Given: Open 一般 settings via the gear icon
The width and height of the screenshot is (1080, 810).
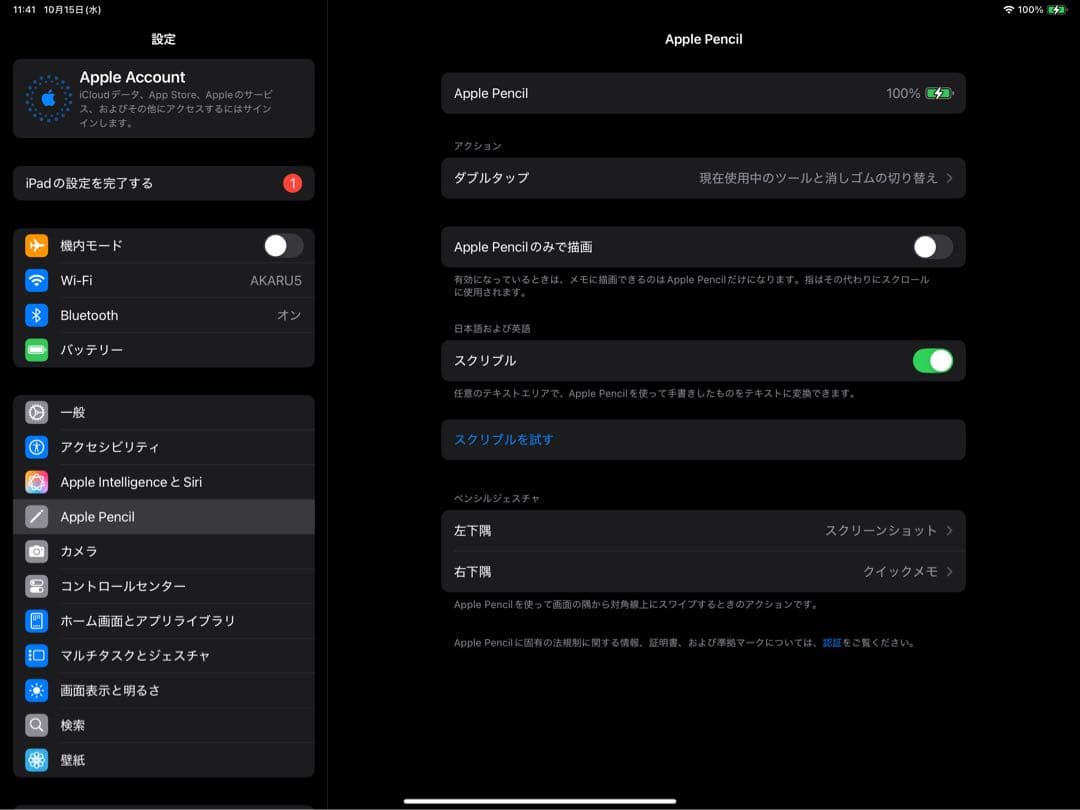Looking at the screenshot, I should click(x=36, y=412).
